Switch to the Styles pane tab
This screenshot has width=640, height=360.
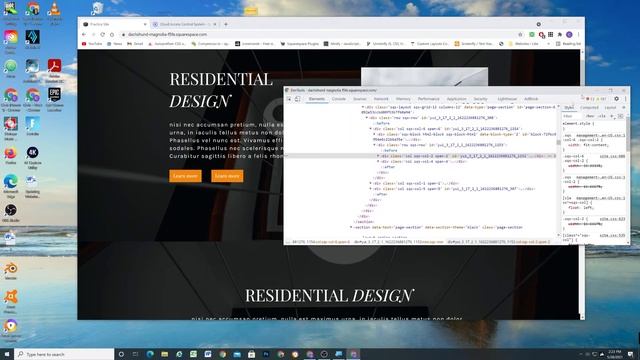pyautogui.click(x=569, y=108)
